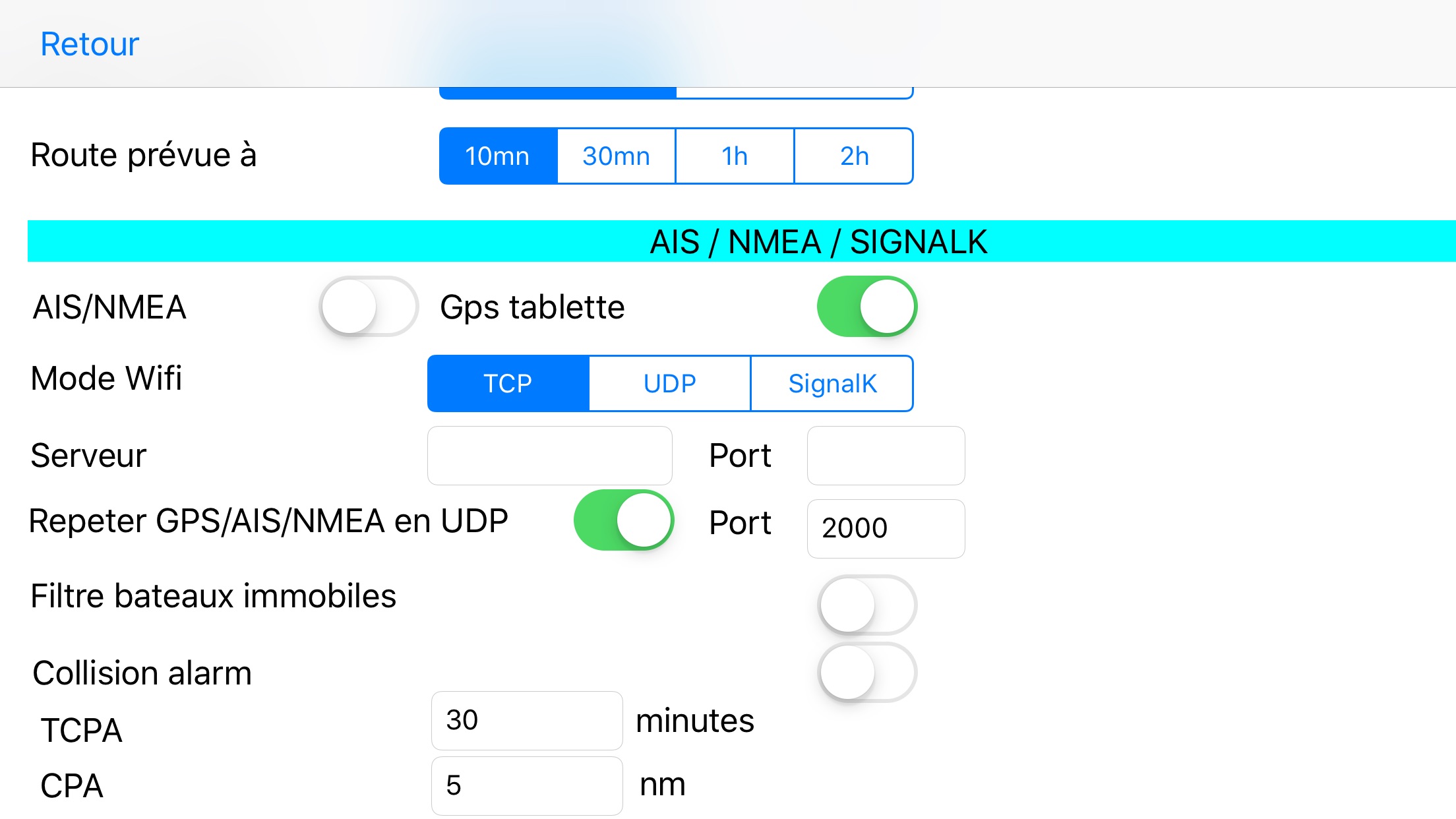
Task: Select TCP Wifi mode
Action: pos(508,384)
